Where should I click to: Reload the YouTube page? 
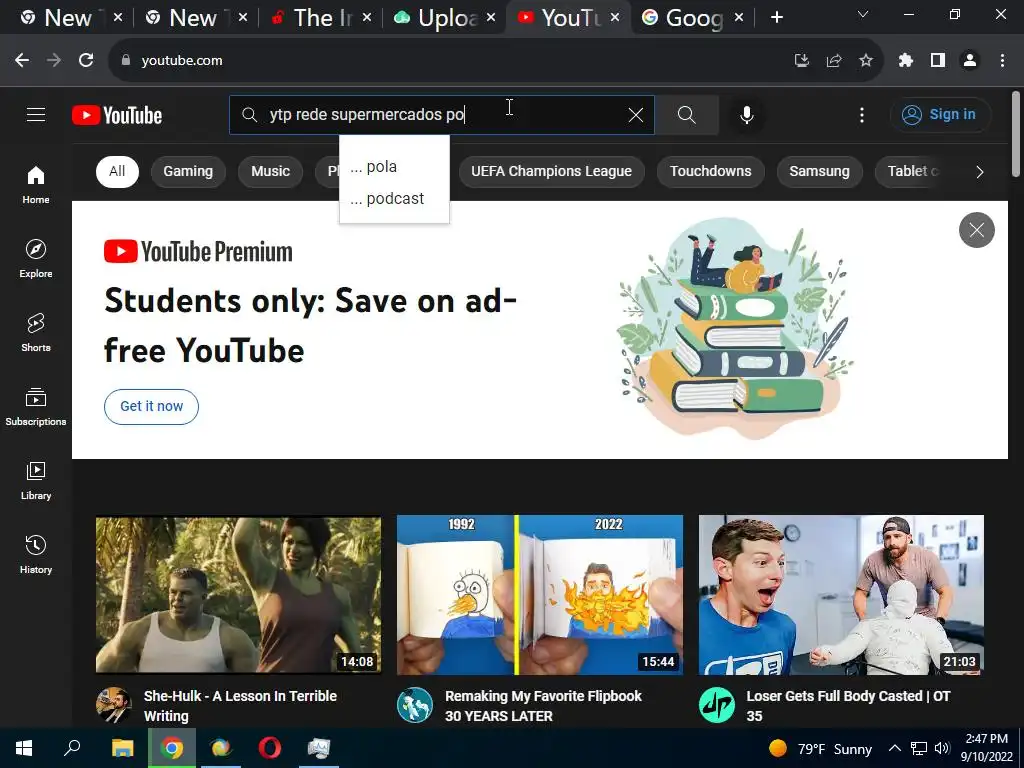pyautogui.click(x=86, y=60)
